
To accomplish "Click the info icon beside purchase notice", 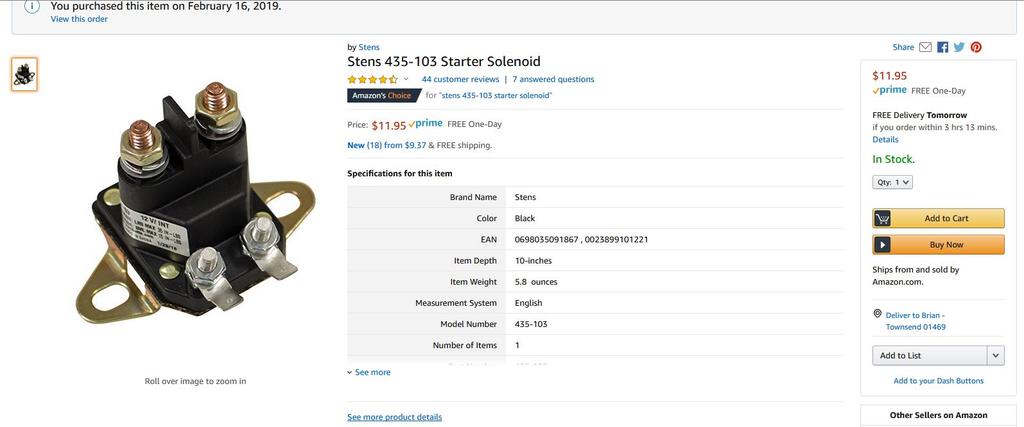I will pos(31,6).
